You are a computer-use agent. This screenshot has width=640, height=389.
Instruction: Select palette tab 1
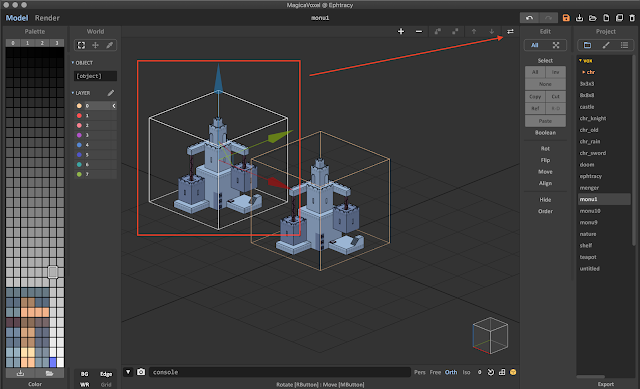click(x=28, y=43)
